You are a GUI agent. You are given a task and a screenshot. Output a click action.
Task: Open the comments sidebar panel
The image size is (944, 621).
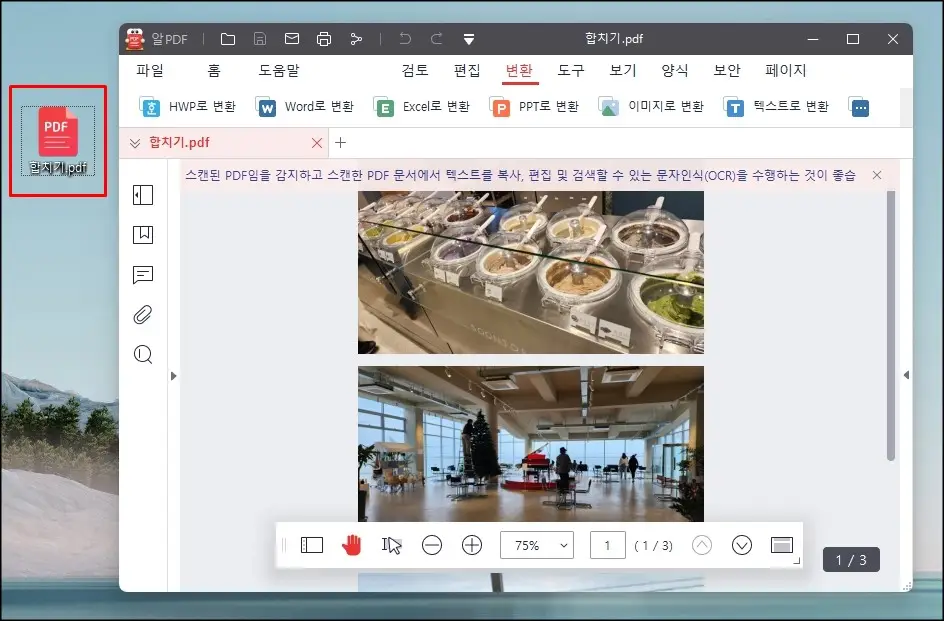[x=143, y=275]
